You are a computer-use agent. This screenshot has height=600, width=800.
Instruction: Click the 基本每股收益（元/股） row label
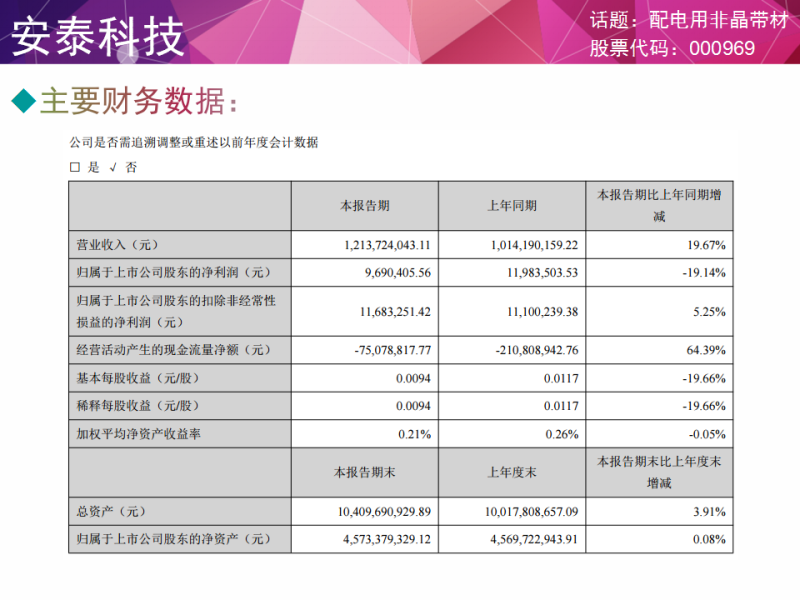pyautogui.click(x=138, y=378)
